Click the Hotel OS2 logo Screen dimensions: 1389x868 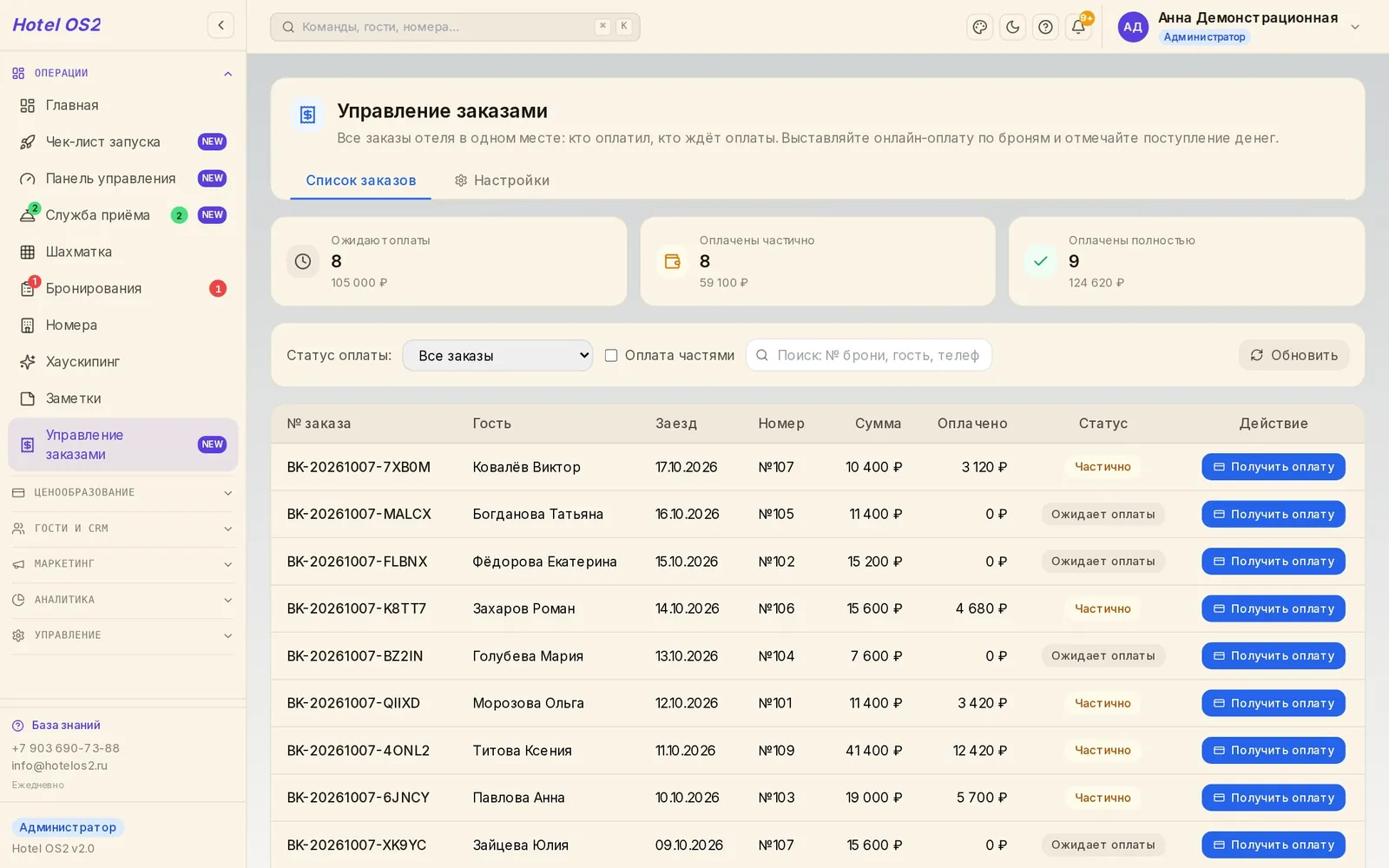click(56, 25)
